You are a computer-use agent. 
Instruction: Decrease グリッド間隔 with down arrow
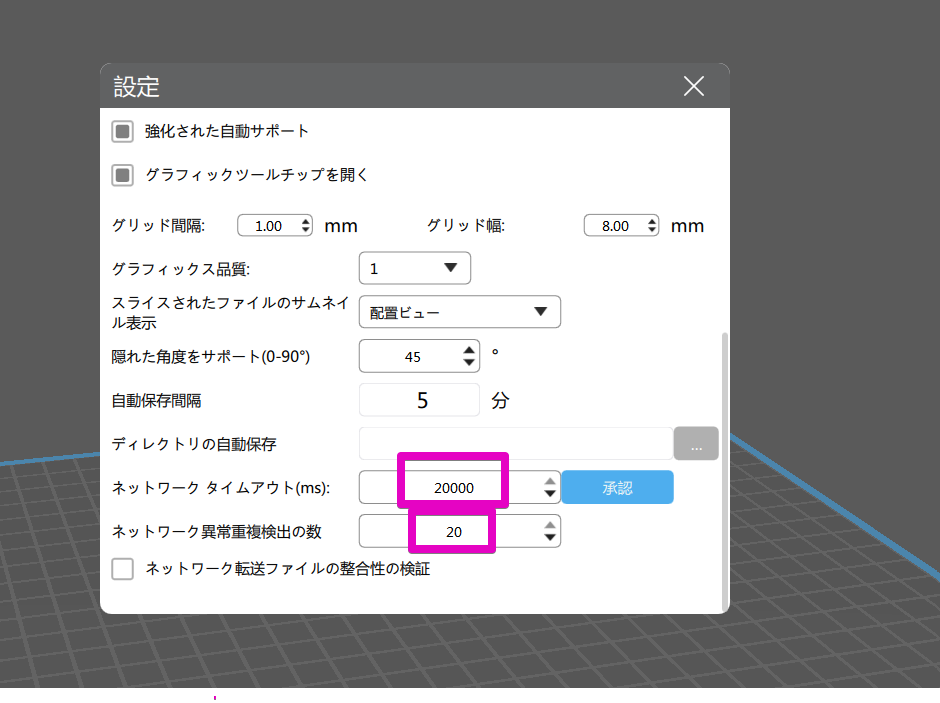[x=306, y=231]
